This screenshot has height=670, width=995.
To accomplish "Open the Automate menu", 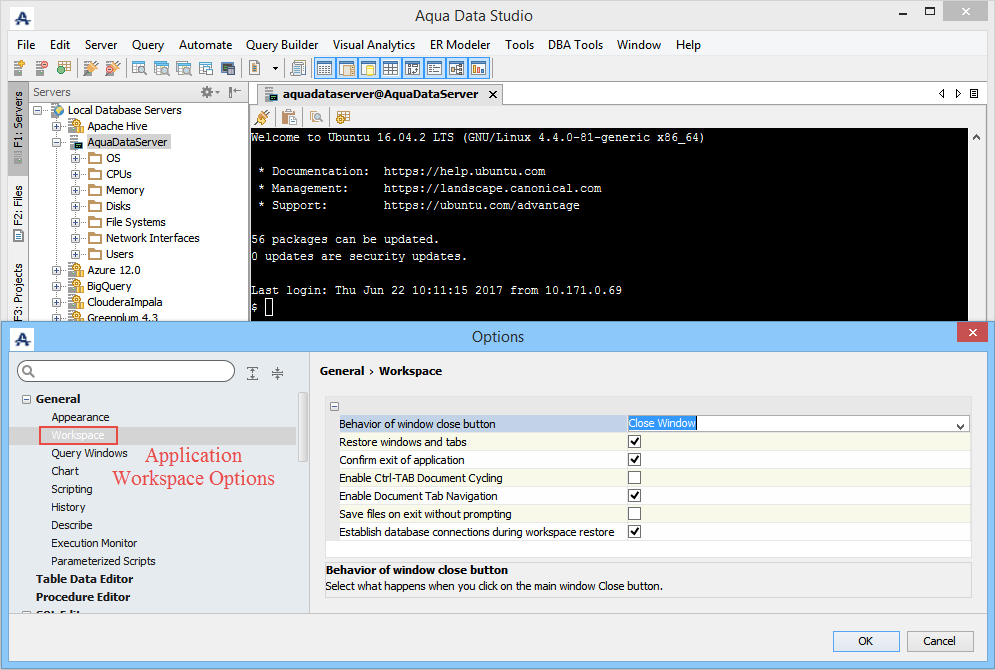I will 206,45.
